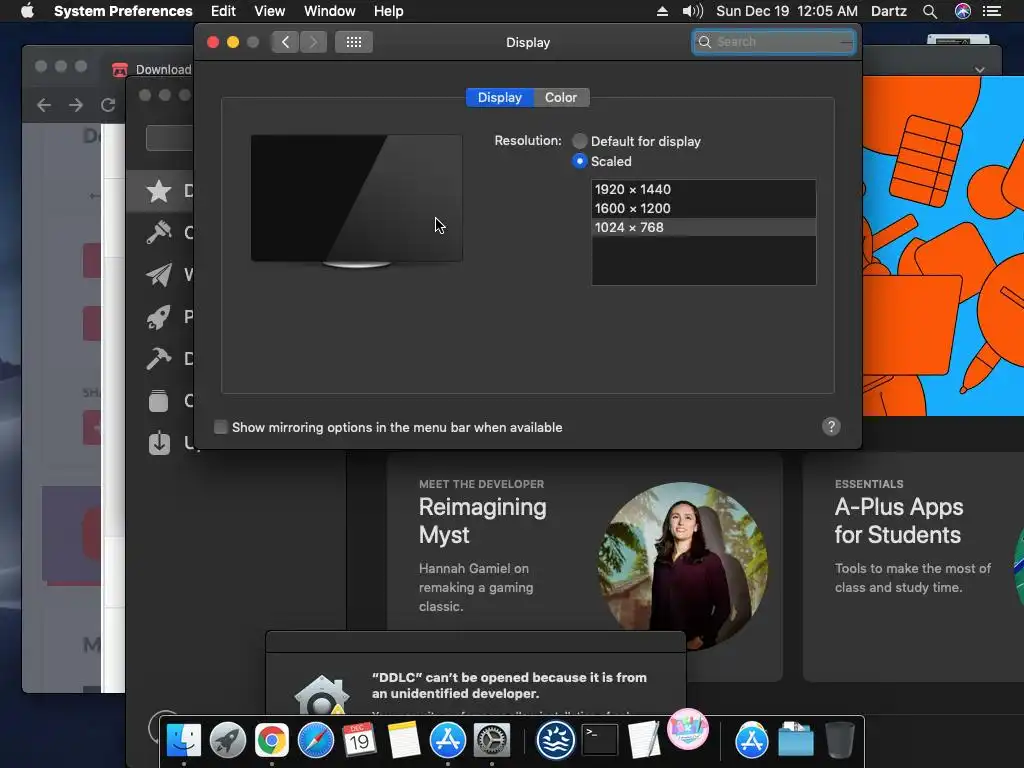Open Discover star icon in App Store sidebar
This screenshot has width=1024, height=768.
[x=159, y=191]
